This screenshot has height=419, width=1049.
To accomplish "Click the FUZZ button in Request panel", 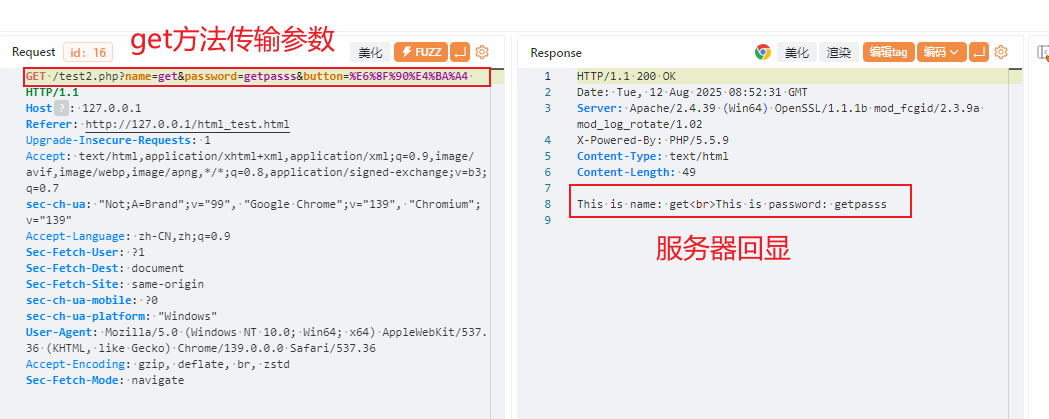I will pos(421,52).
